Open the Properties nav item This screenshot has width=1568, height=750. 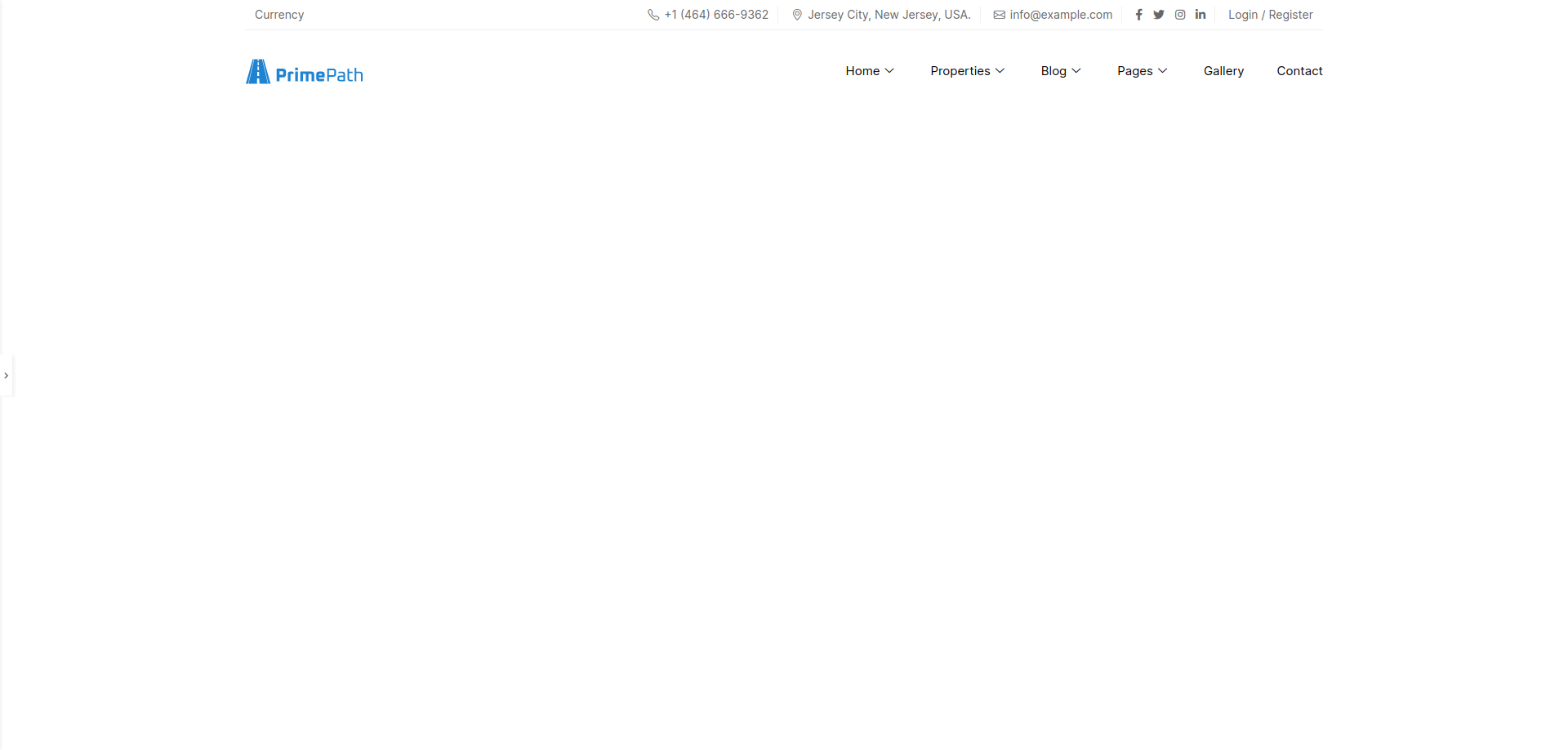(960, 71)
